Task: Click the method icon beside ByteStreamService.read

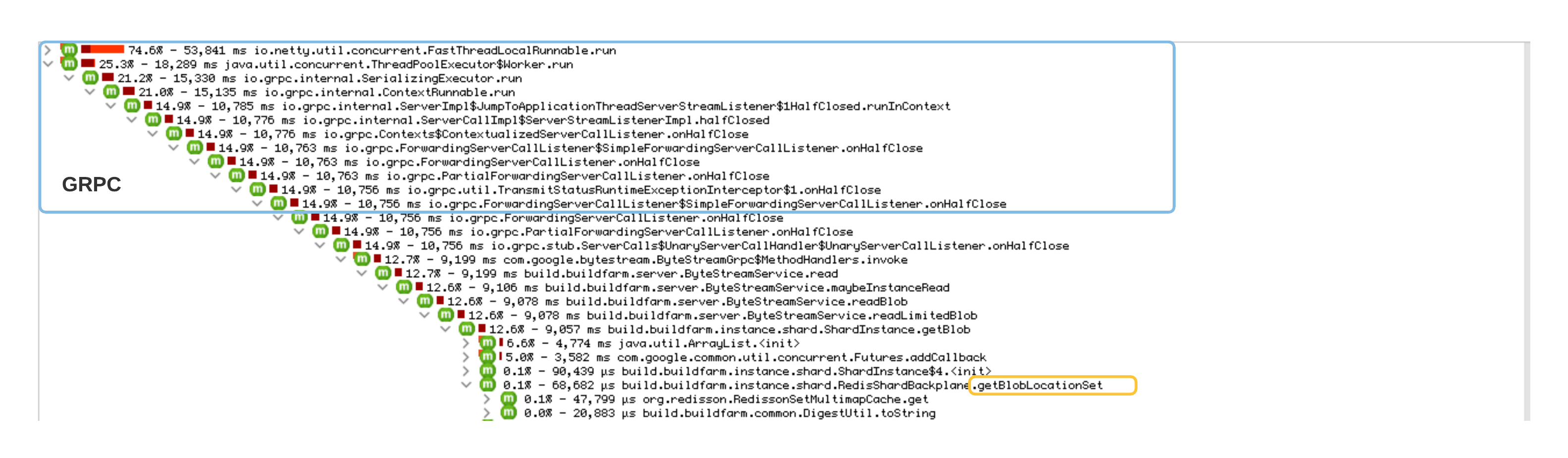Action: pyautogui.click(x=383, y=274)
